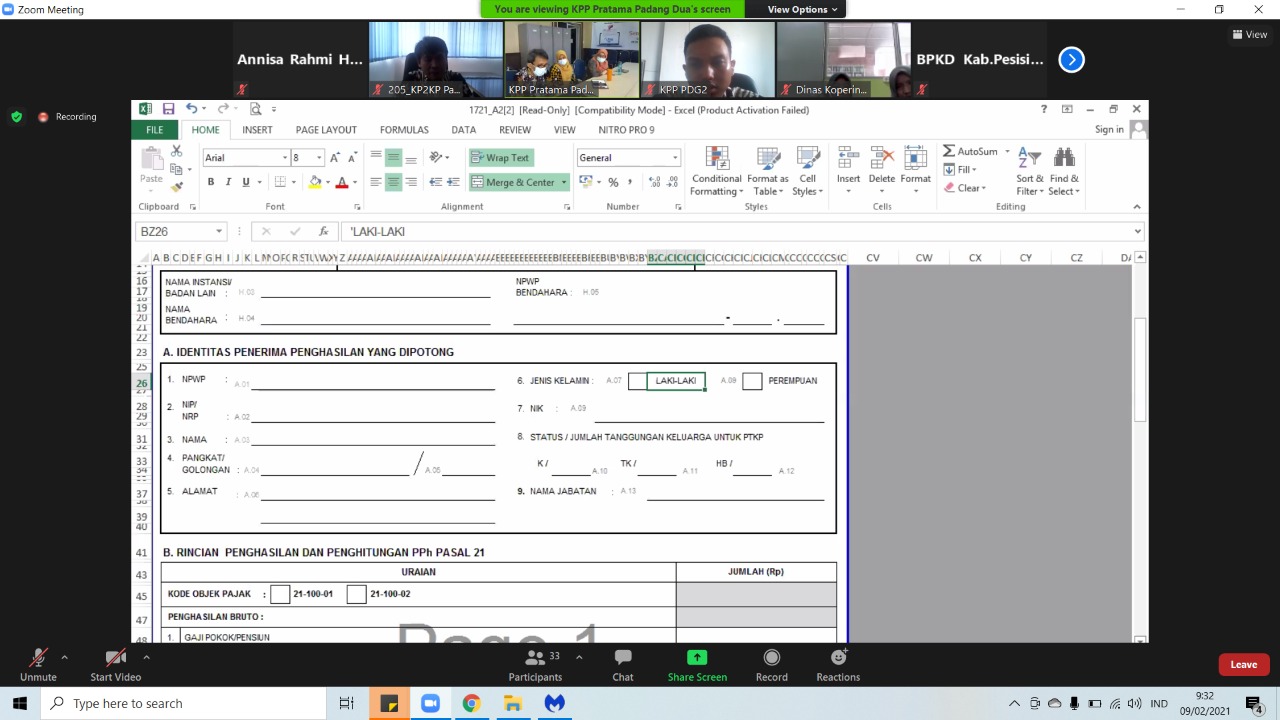Tick the 21-100-01 tax code checkbox
Screen dimensions: 1280x720
tap(280, 594)
